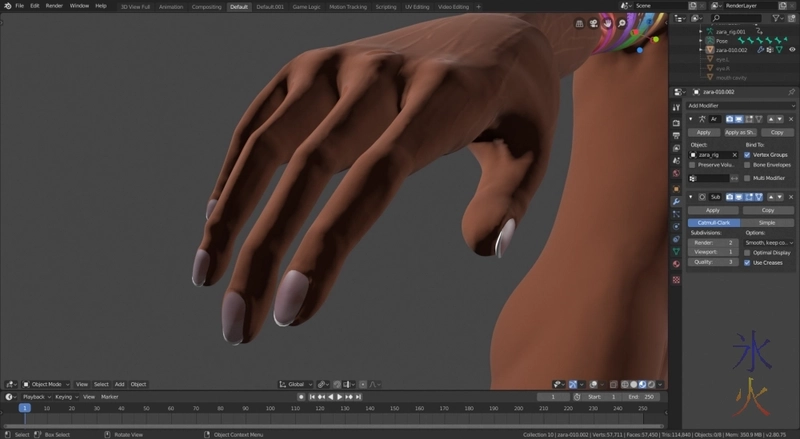Click the play animation button
This screenshot has height=439, width=800.
340,397
